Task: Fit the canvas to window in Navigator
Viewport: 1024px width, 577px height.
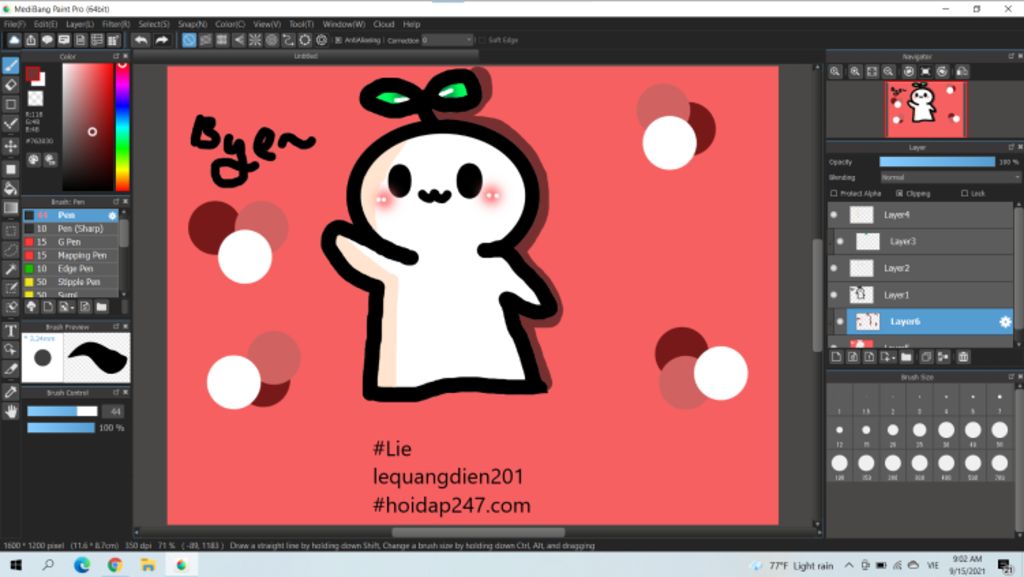Action: click(x=872, y=72)
